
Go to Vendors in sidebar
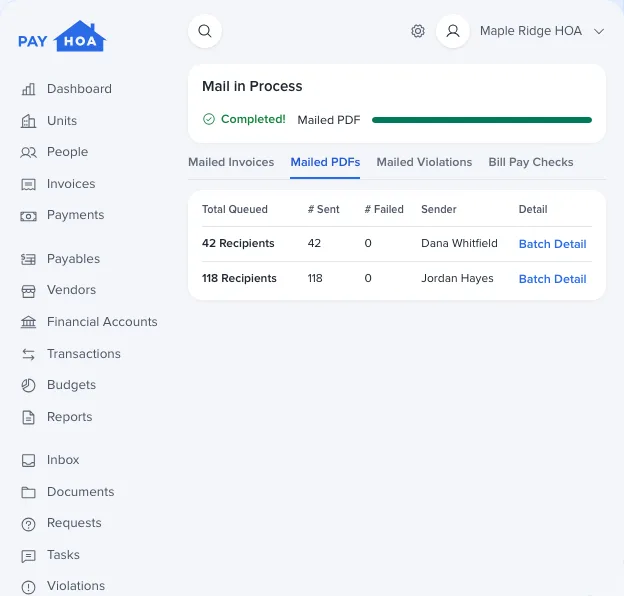[x=71, y=290]
